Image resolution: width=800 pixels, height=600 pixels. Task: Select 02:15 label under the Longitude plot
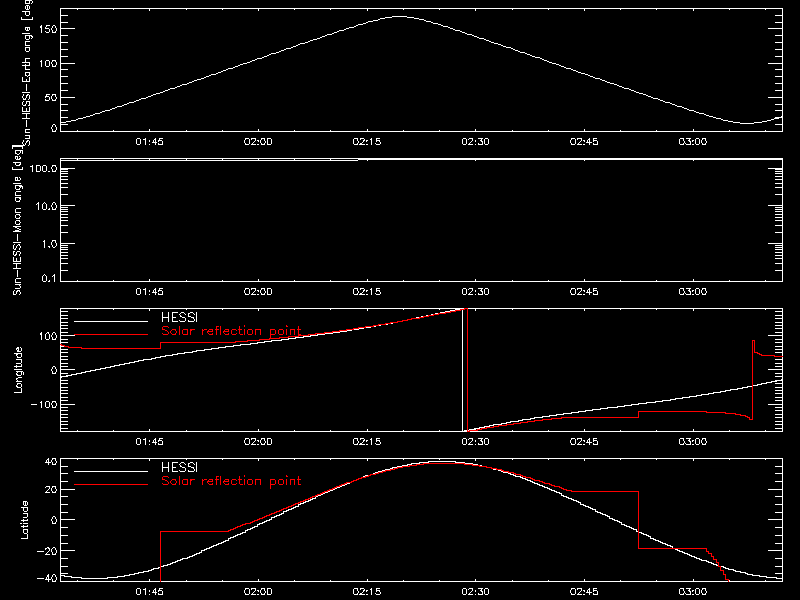pos(367,442)
